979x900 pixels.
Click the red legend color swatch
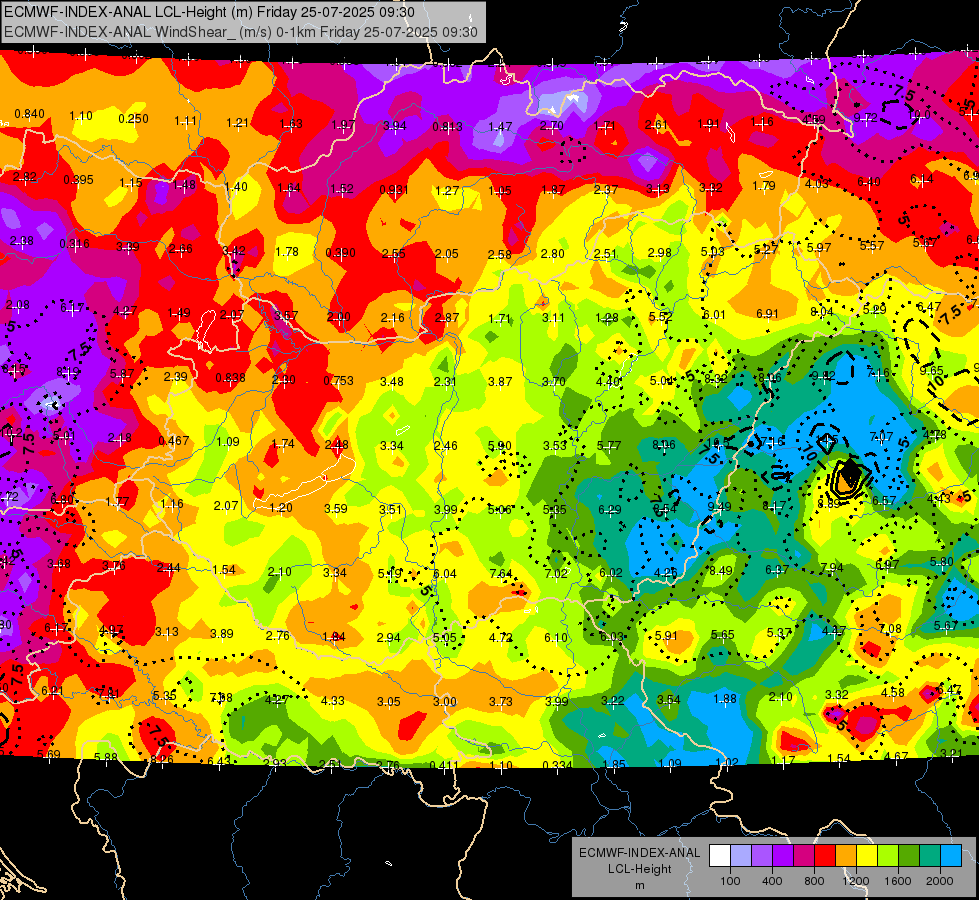point(825,856)
